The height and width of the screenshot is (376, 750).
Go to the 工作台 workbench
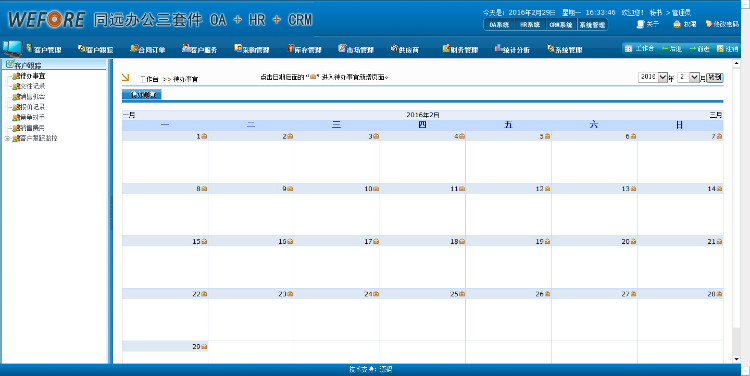(640, 48)
